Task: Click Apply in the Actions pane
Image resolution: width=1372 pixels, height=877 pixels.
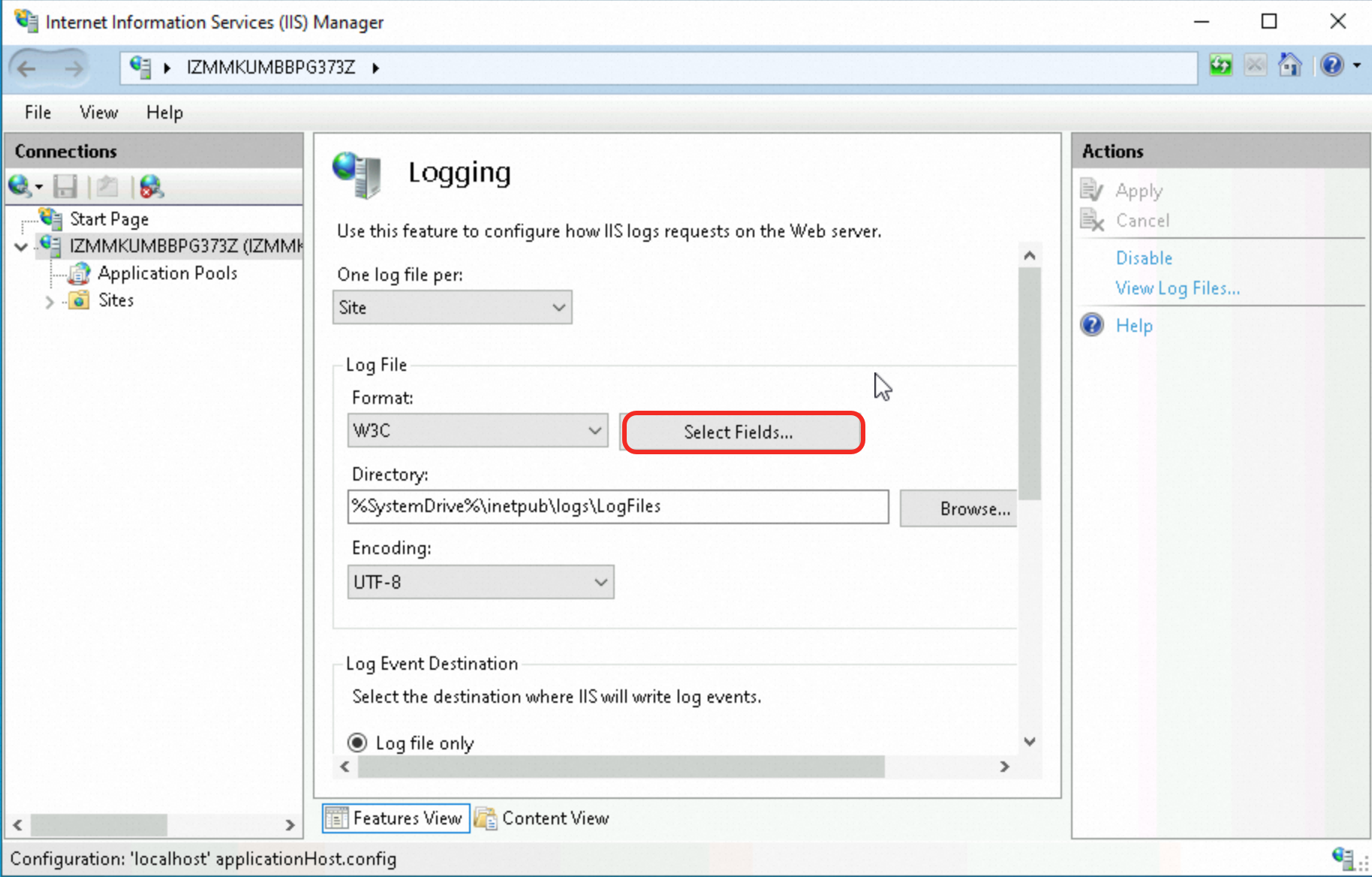Action: click(x=1139, y=191)
